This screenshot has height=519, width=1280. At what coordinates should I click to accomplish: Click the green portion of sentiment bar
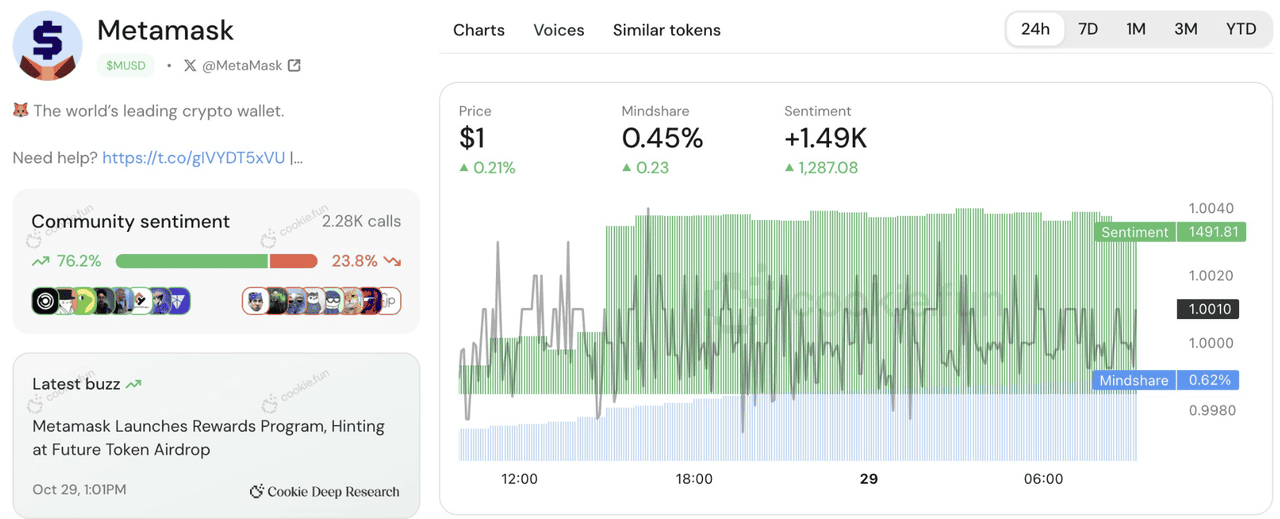[x=191, y=261]
